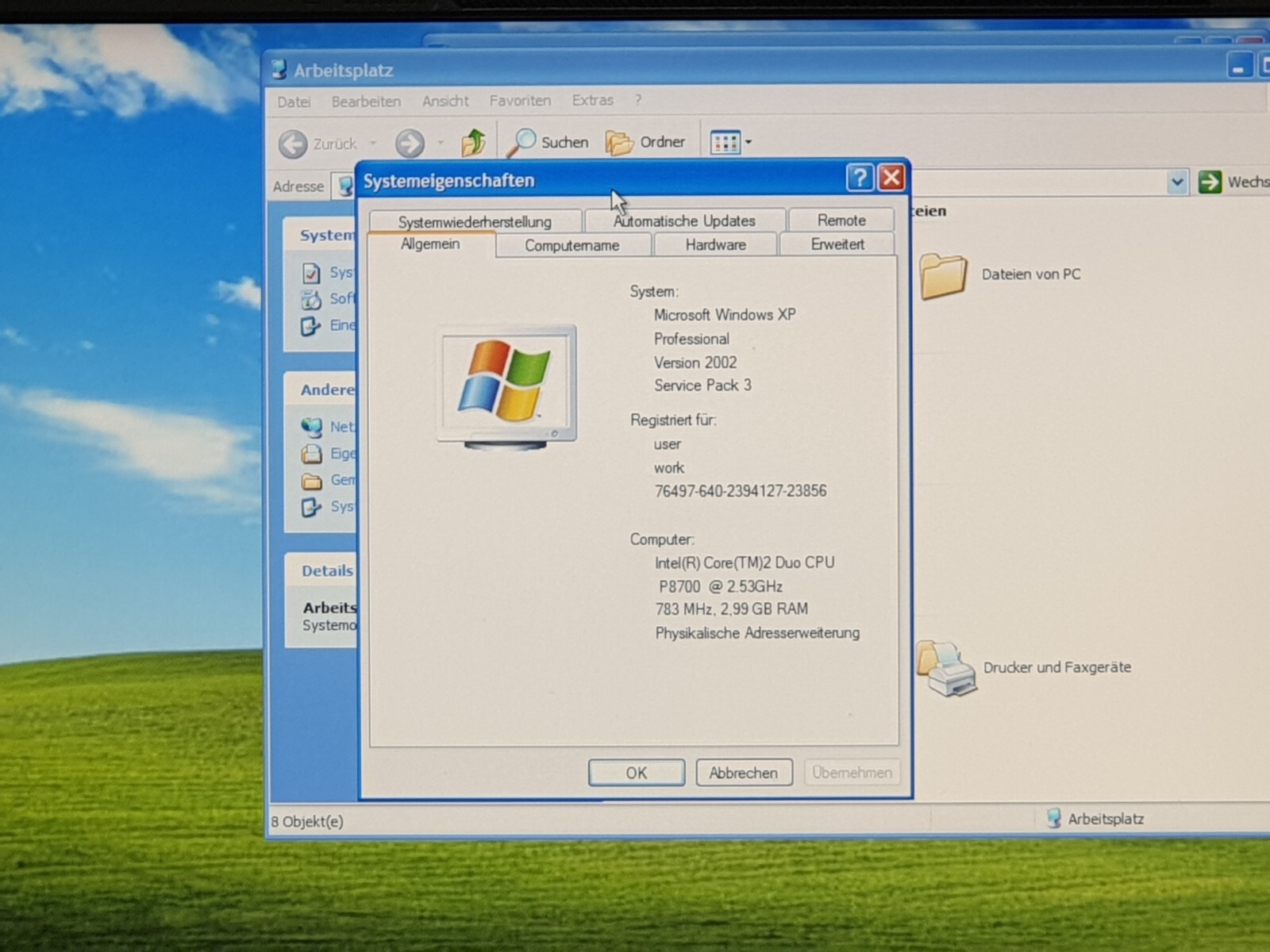Open the Bearbeiten menu
This screenshot has width=1270, height=952.
(366, 102)
